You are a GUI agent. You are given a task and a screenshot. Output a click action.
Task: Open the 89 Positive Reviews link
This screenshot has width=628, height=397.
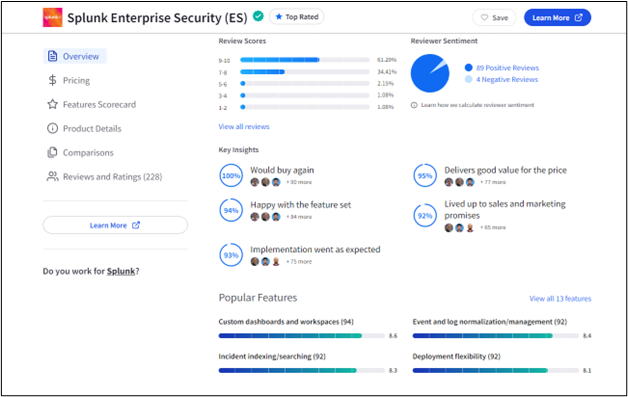pos(507,68)
